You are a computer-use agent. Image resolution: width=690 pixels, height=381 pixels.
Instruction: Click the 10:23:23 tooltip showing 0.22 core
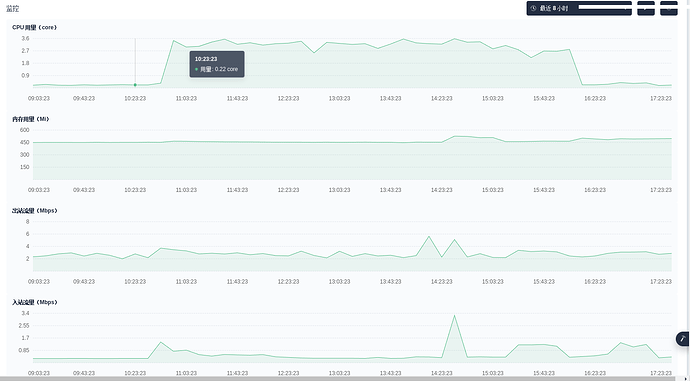coord(217,64)
